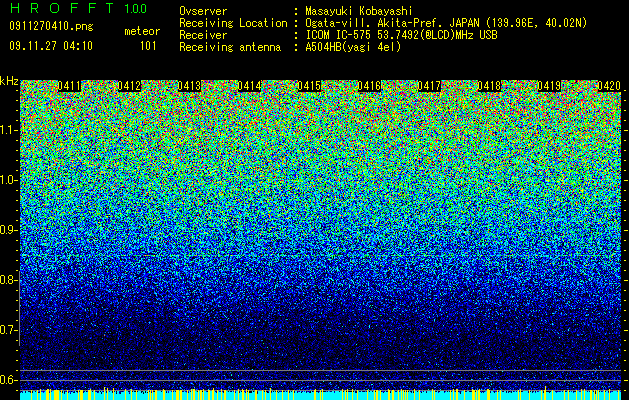Select the 0413 time marker

(189, 86)
